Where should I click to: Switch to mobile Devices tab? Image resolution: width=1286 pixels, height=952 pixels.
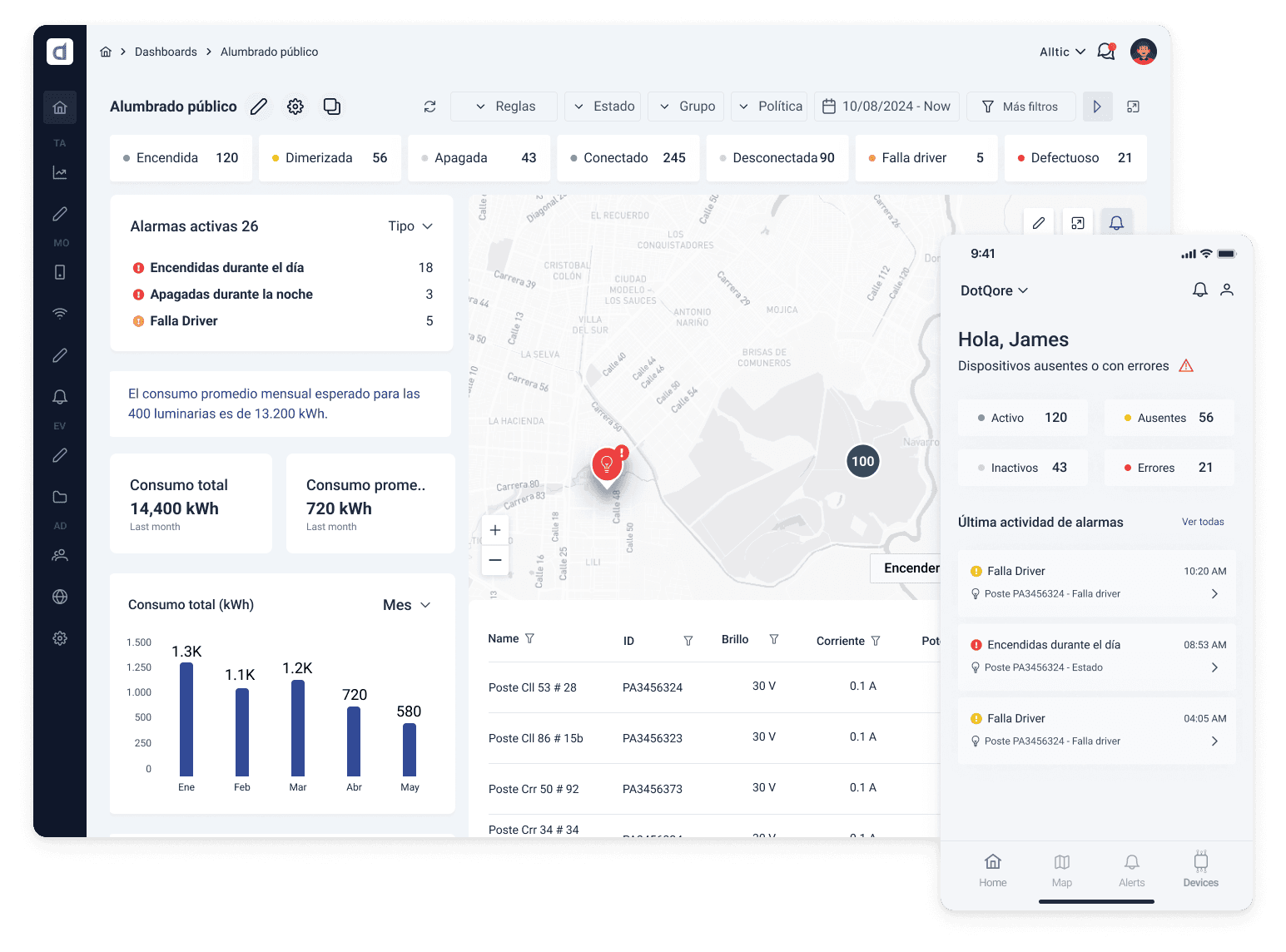click(1201, 870)
